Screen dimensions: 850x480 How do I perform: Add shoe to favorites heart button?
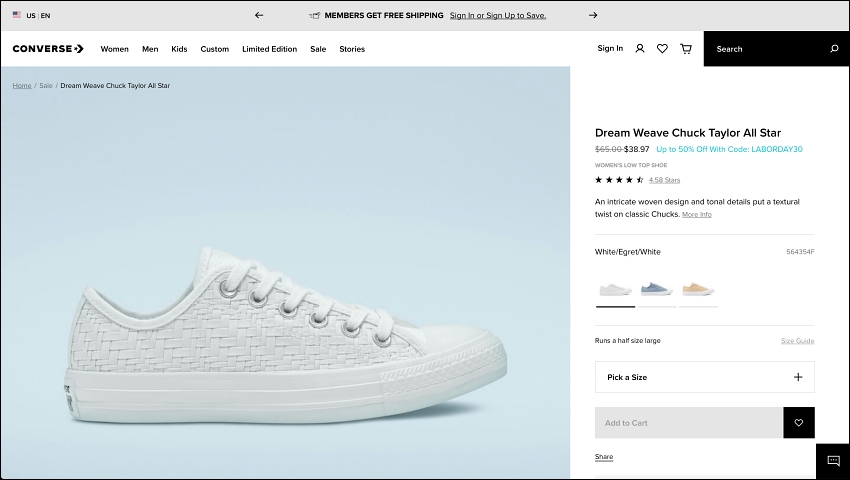click(x=799, y=423)
